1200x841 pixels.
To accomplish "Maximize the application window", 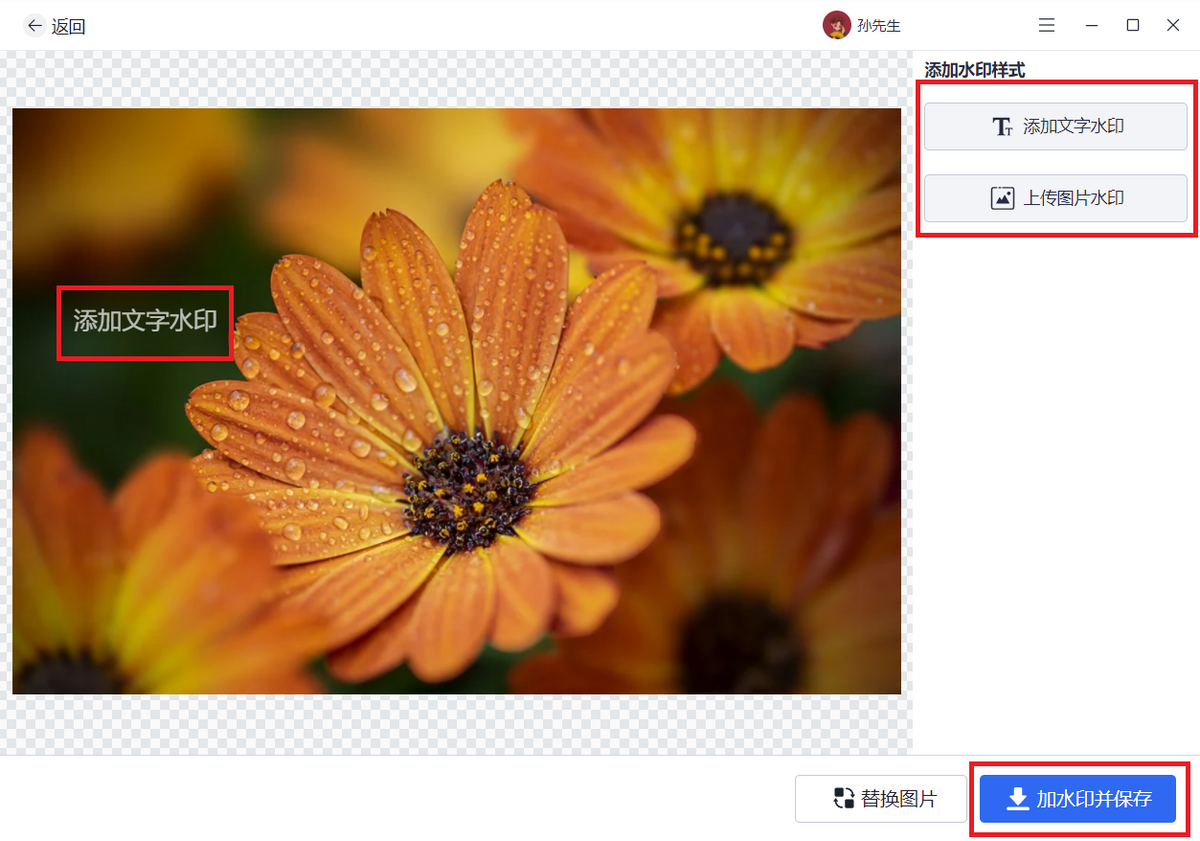I will [x=1133, y=26].
